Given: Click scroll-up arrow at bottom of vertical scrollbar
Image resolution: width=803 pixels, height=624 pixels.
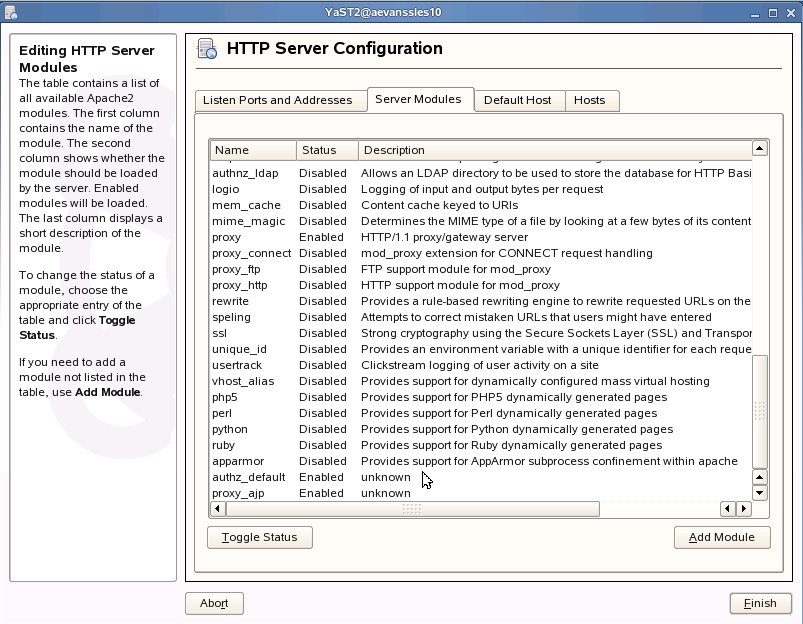Looking at the screenshot, I should tap(759, 477).
